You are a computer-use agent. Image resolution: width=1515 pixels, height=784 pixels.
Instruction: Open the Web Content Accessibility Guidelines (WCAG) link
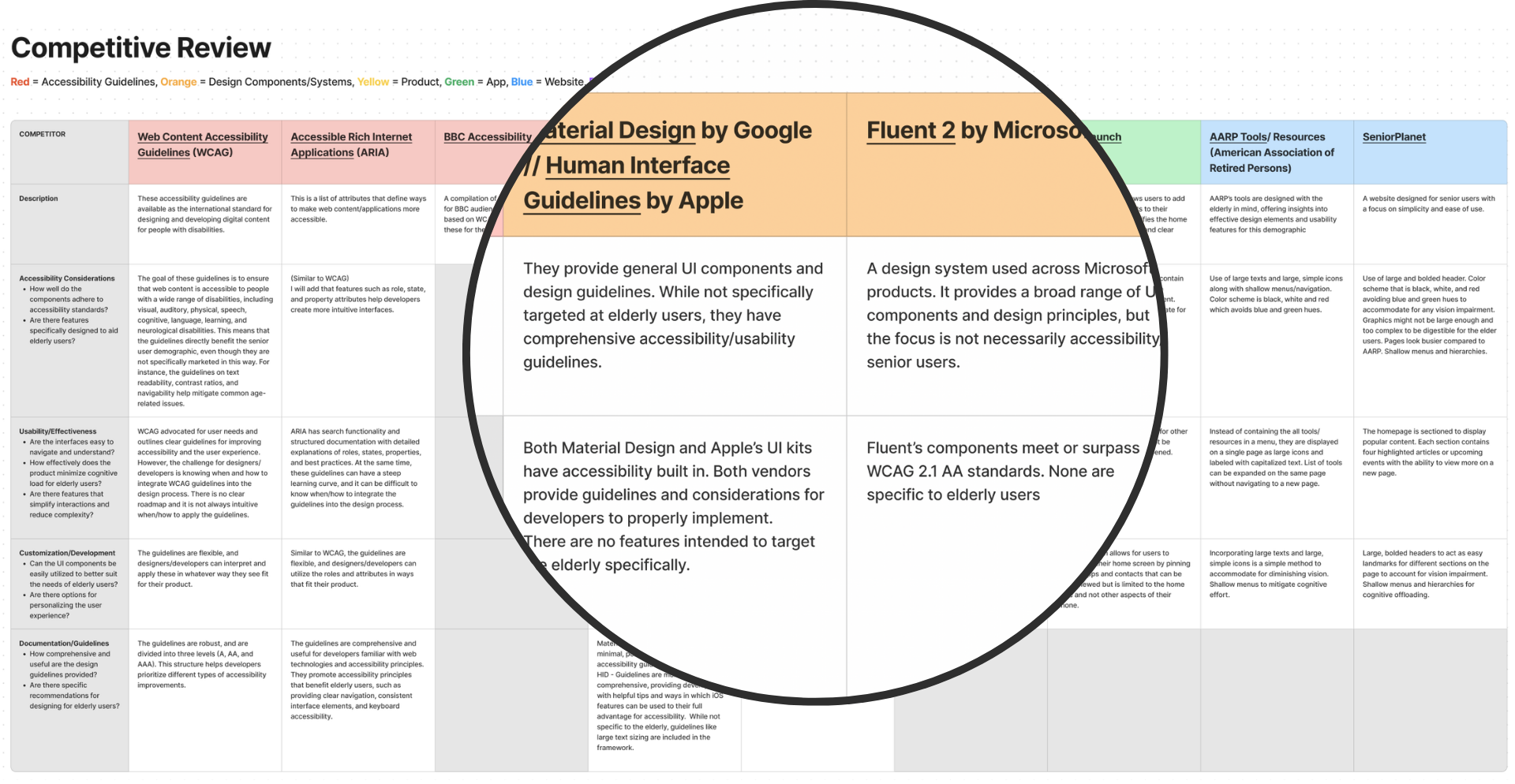point(202,144)
